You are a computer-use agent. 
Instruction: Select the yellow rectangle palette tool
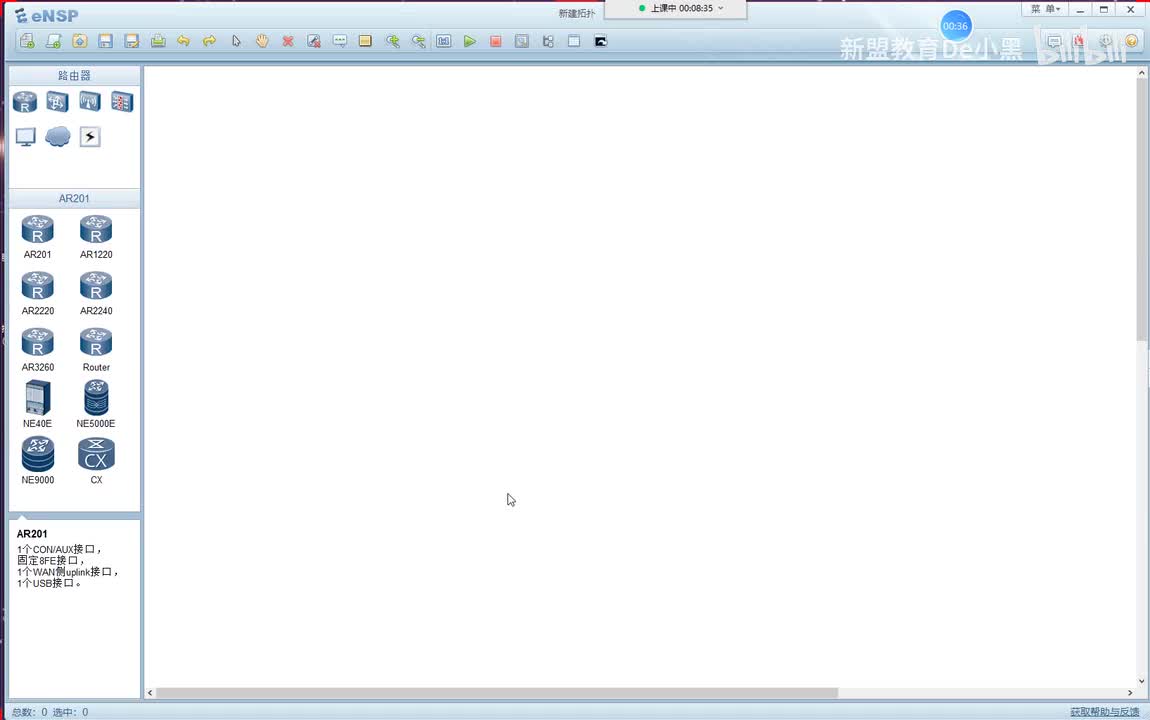click(365, 41)
